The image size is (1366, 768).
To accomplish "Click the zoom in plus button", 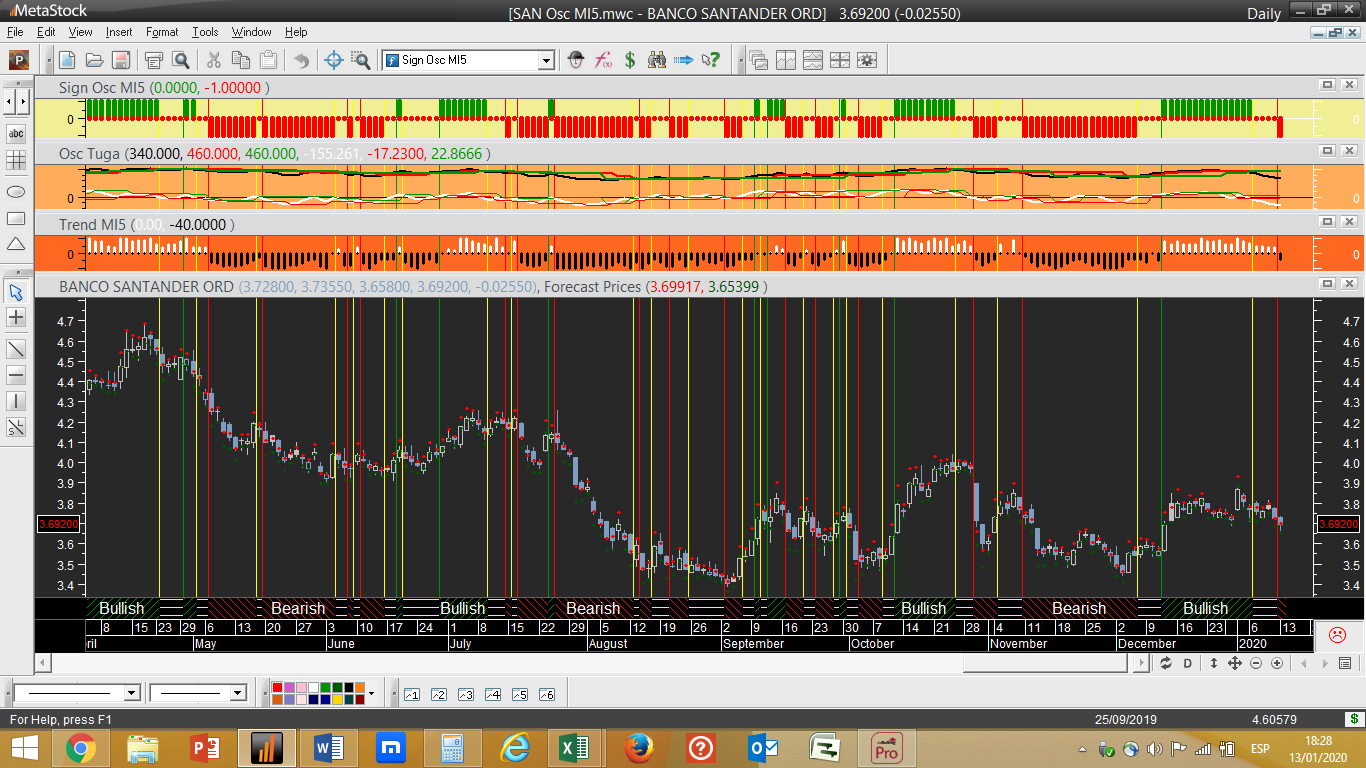I will [1277, 664].
